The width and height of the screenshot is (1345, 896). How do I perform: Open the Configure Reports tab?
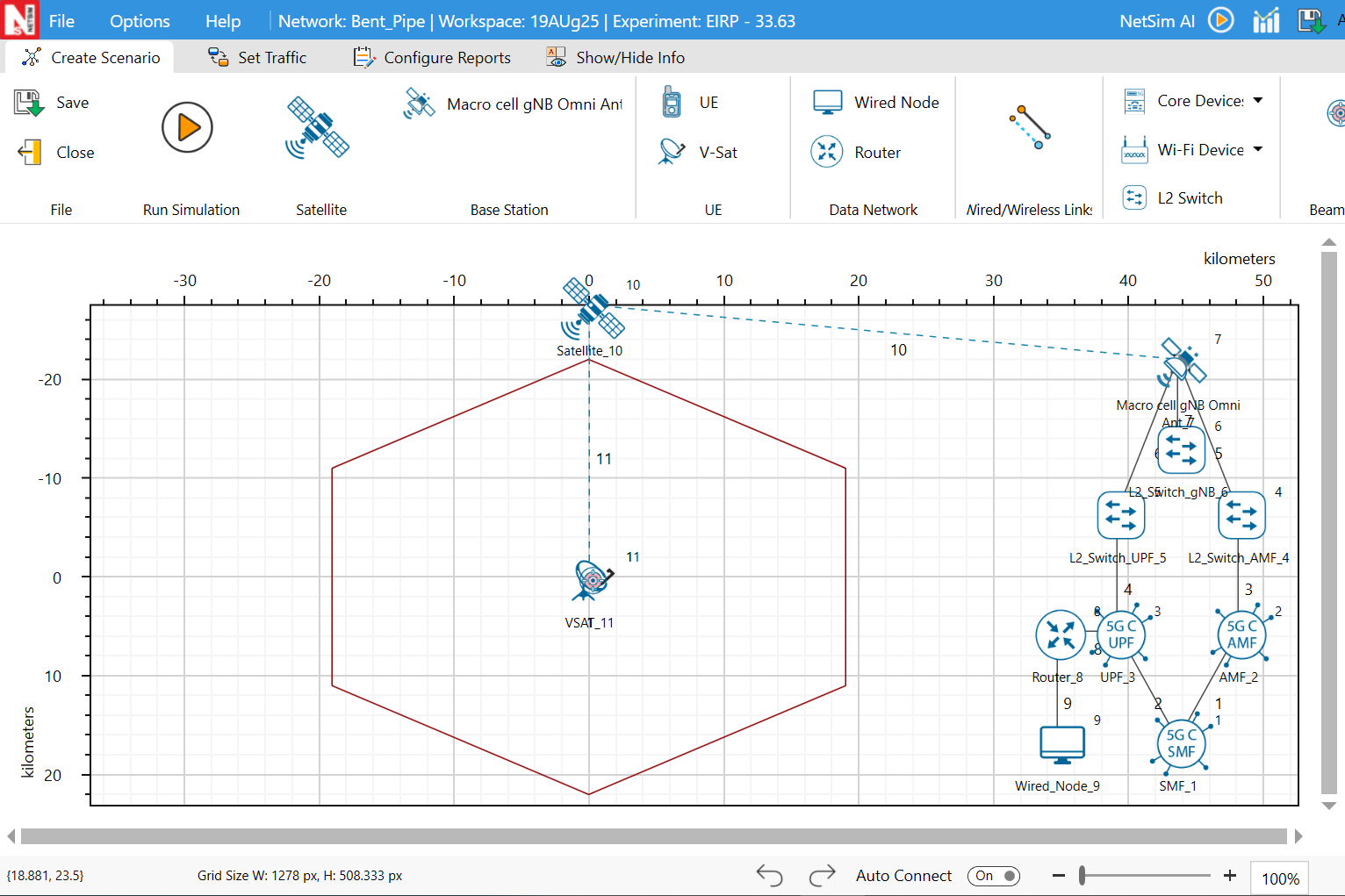click(432, 58)
